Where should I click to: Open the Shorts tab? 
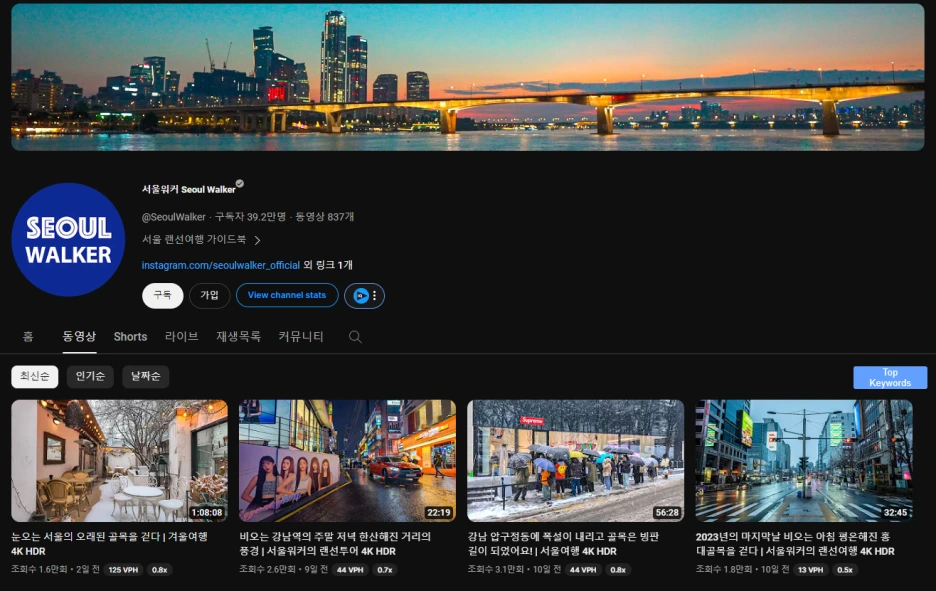click(x=130, y=337)
